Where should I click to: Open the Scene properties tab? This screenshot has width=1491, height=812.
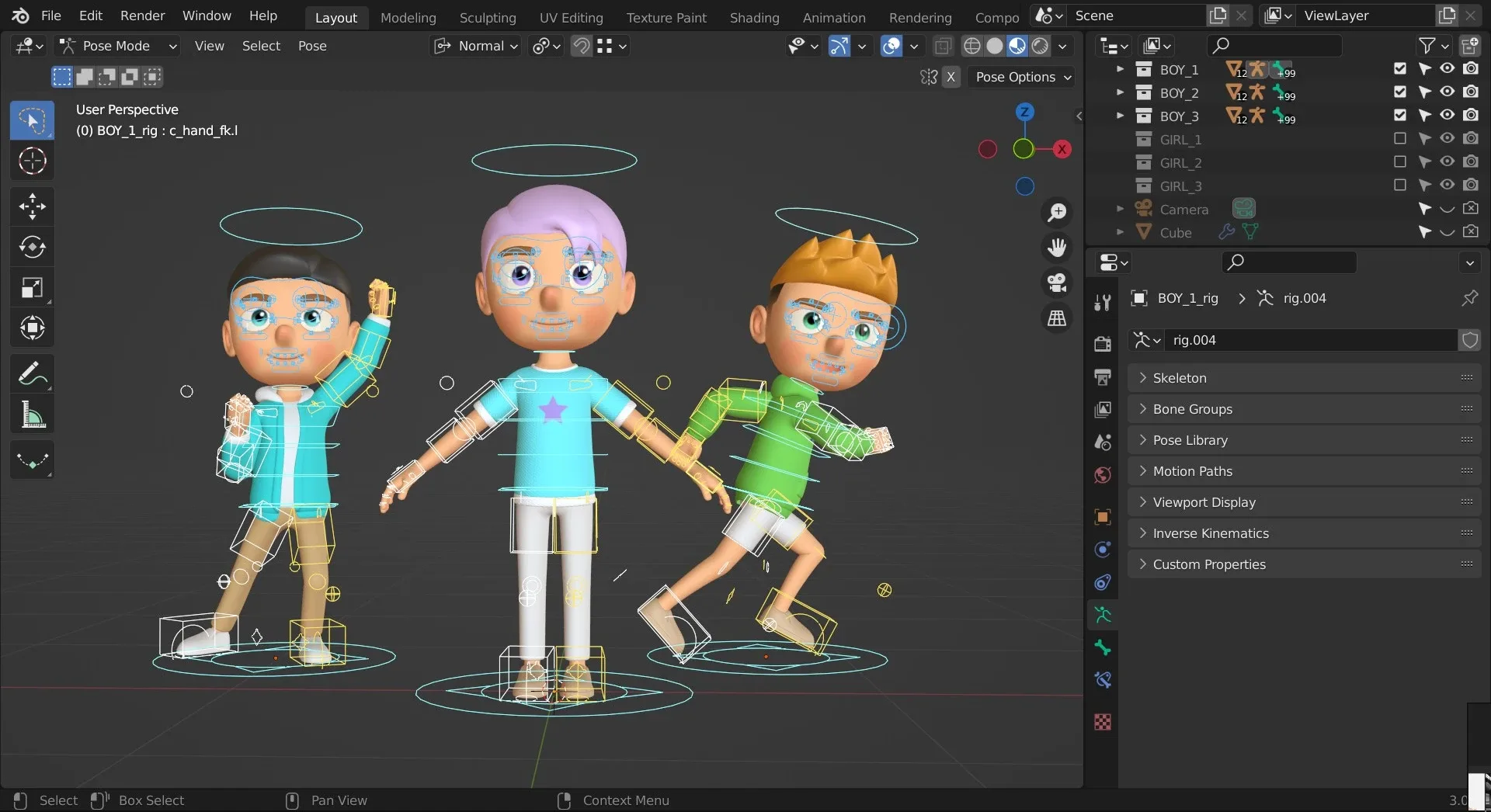click(1102, 442)
